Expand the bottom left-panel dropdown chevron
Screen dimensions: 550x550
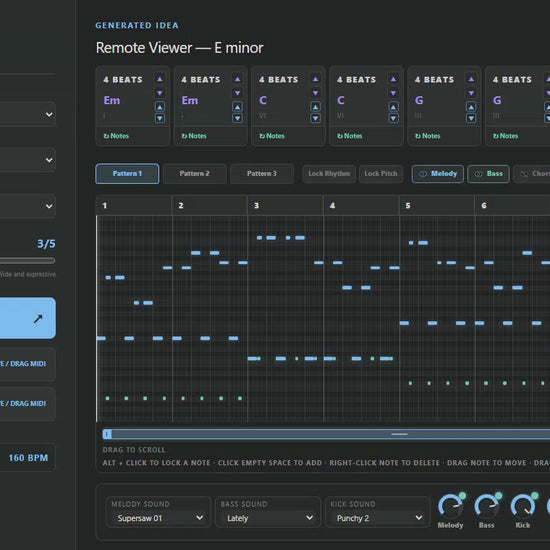49,206
